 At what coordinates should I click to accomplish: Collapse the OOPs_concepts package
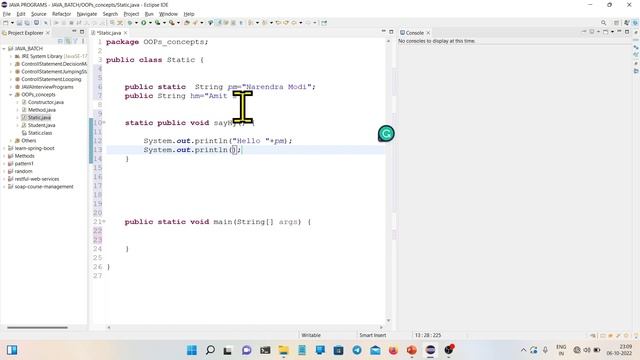[11, 95]
